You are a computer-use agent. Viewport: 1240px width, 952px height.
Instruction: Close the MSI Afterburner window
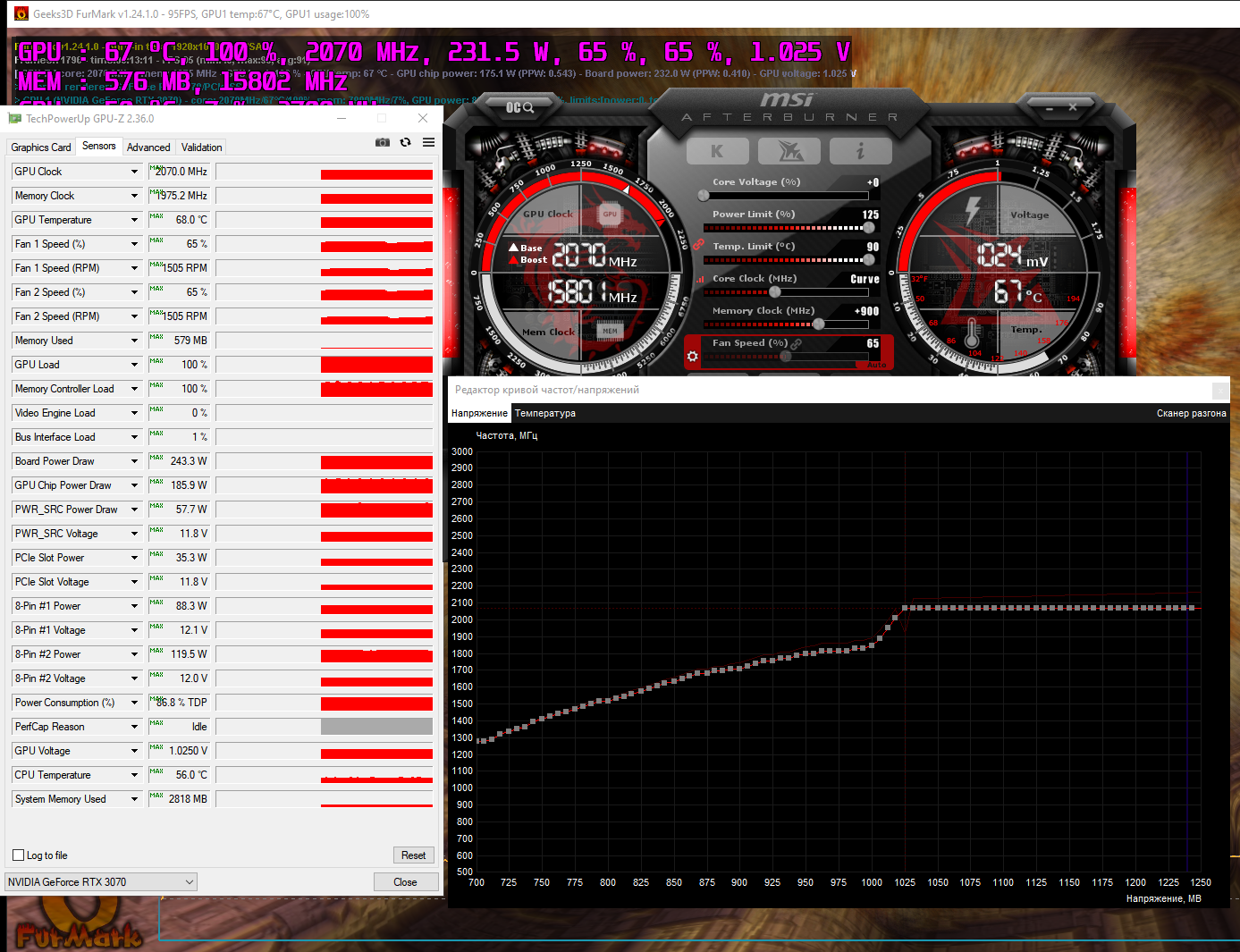(1073, 106)
